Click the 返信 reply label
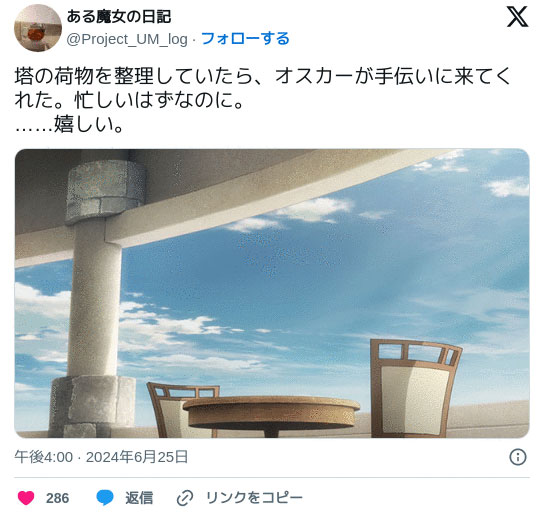This screenshot has width=544, height=512. [139, 498]
